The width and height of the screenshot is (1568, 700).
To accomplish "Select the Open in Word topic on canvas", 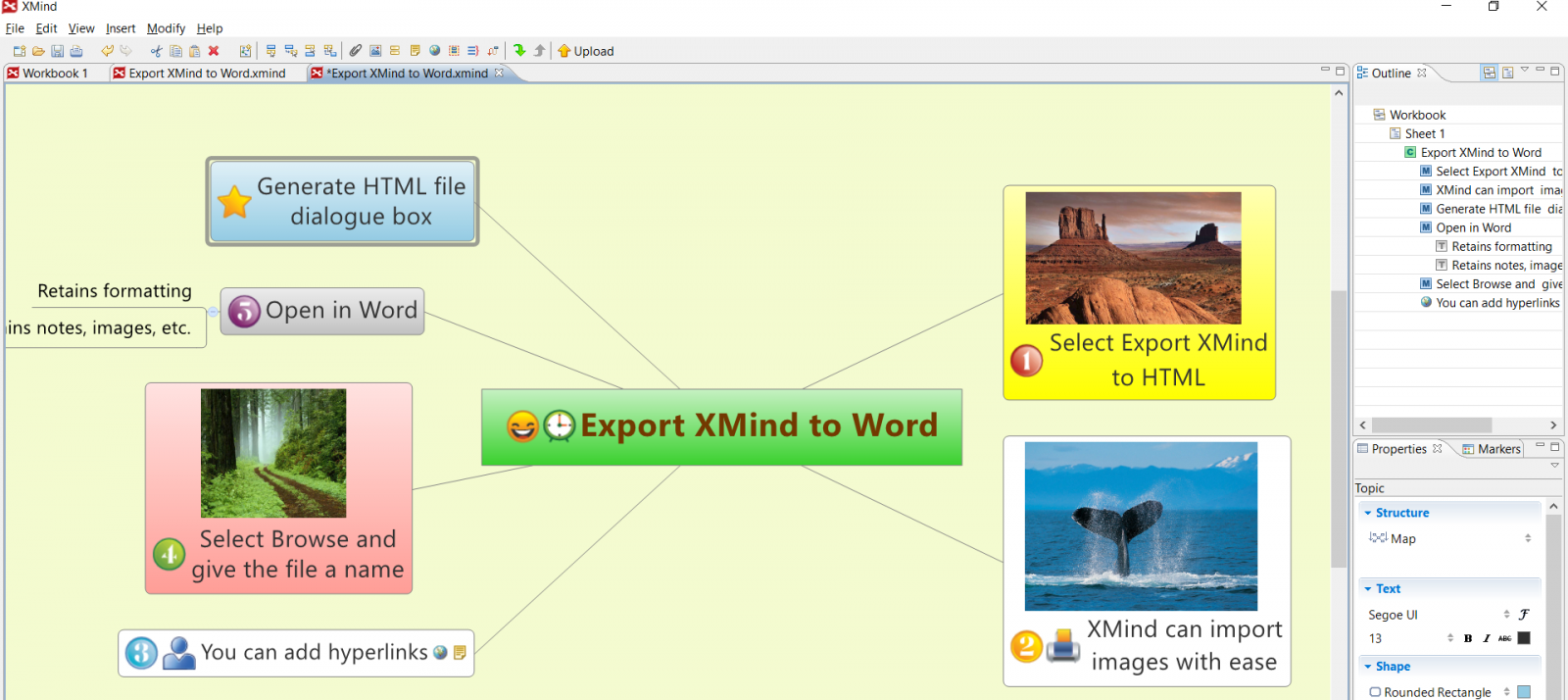I will [x=322, y=311].
